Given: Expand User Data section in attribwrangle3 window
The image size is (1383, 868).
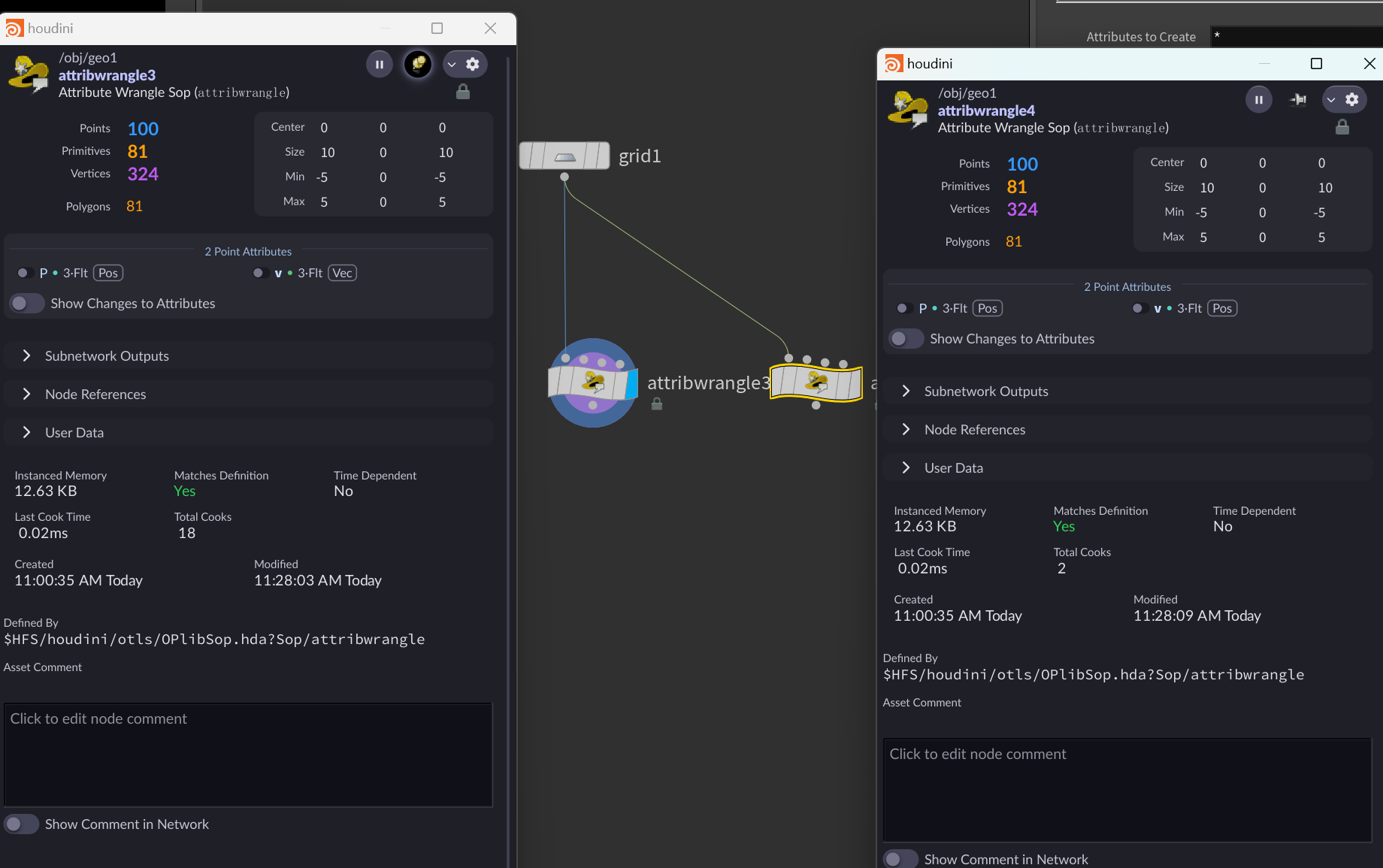Looking at the screenshot, I should 248,433.
